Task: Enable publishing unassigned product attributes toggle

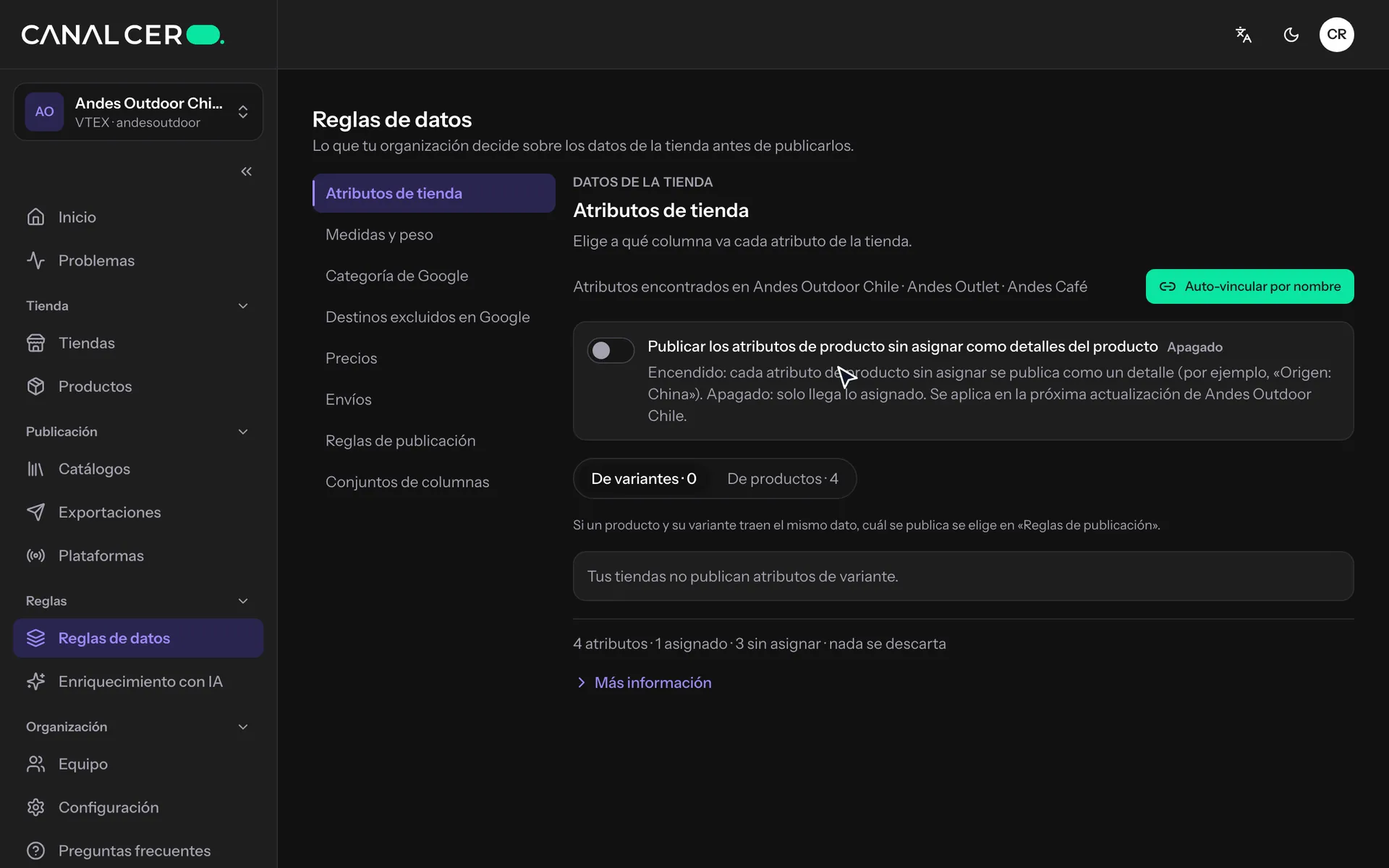Action: pos(611,351)
